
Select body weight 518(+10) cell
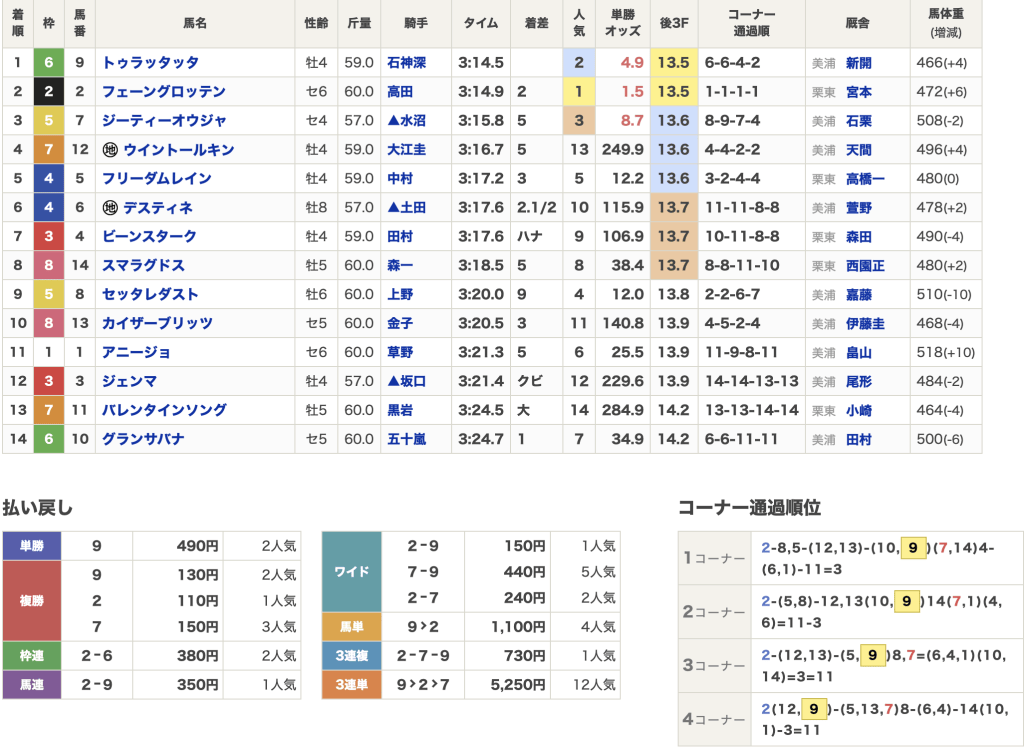pyautogui.click(x=946, y=352)
